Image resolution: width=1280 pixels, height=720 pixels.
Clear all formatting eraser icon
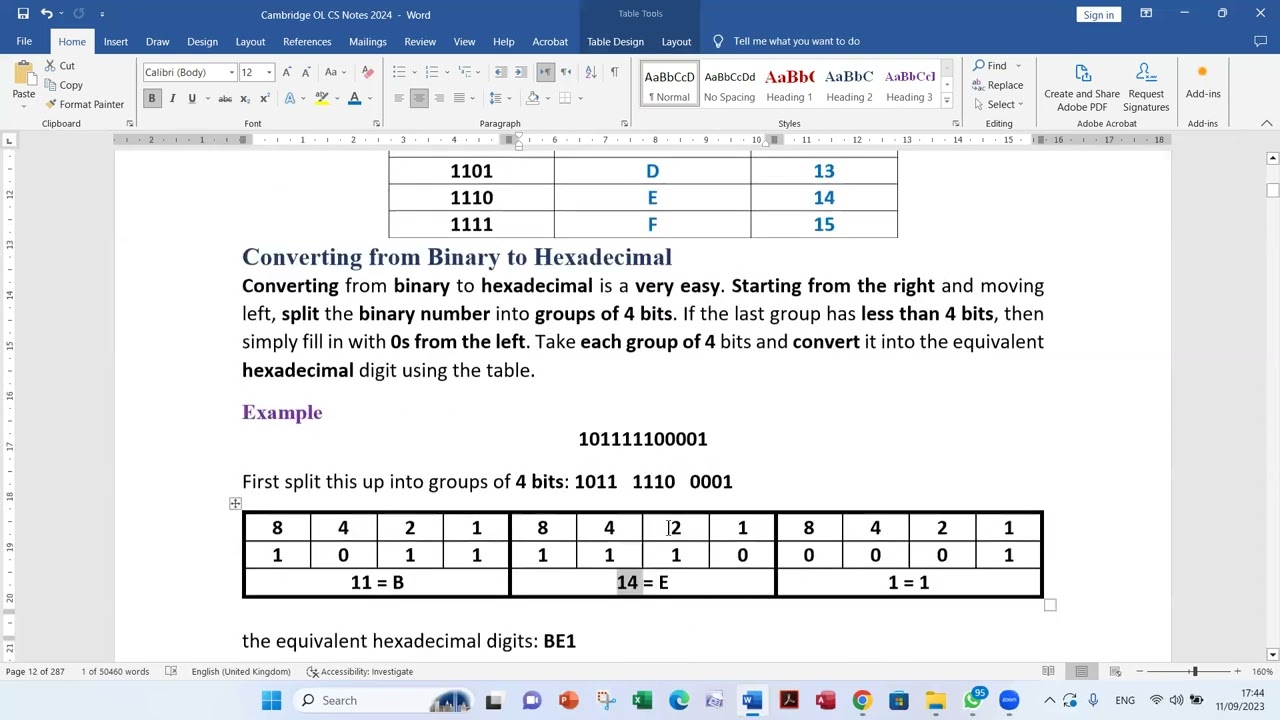(x=367, y=72)
